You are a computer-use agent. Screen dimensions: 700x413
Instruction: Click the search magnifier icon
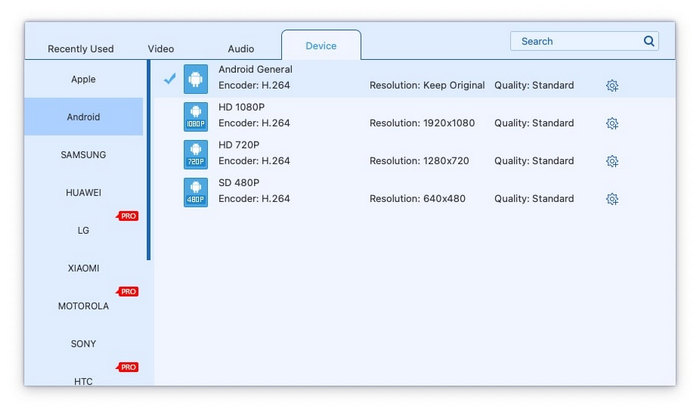[649, 41]
